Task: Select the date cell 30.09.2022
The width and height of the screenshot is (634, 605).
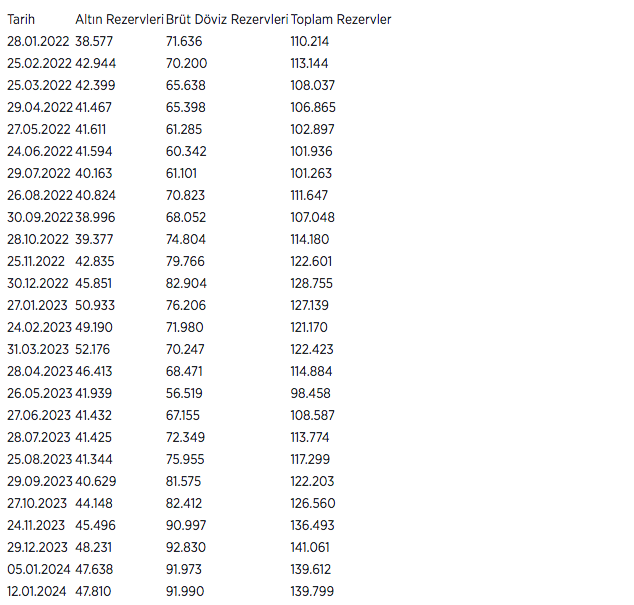Action: click(x=39, y=217)
